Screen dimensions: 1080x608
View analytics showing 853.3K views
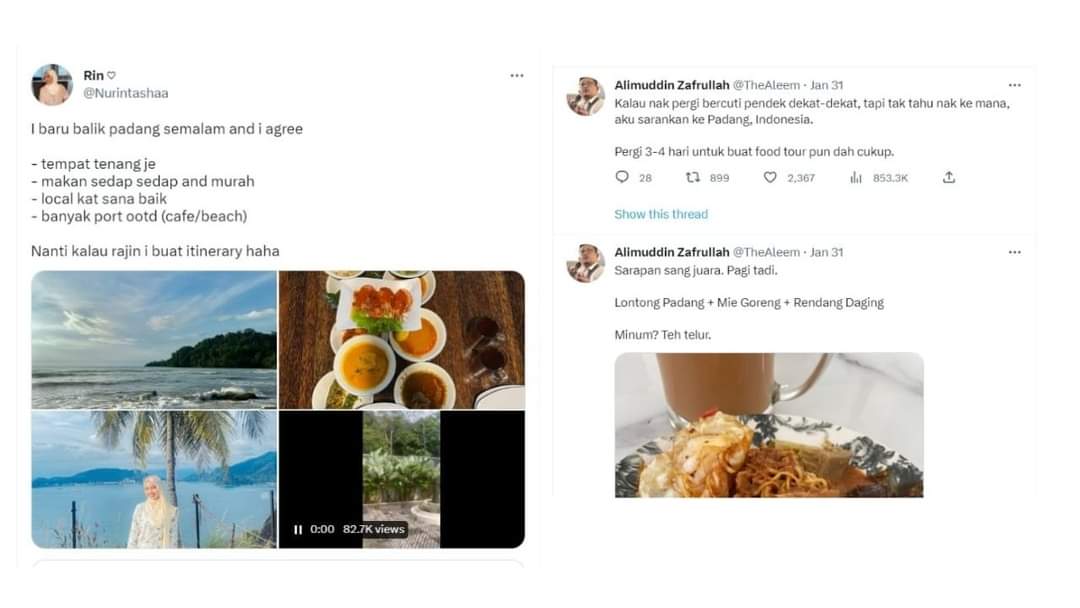(x=856, y=177)
